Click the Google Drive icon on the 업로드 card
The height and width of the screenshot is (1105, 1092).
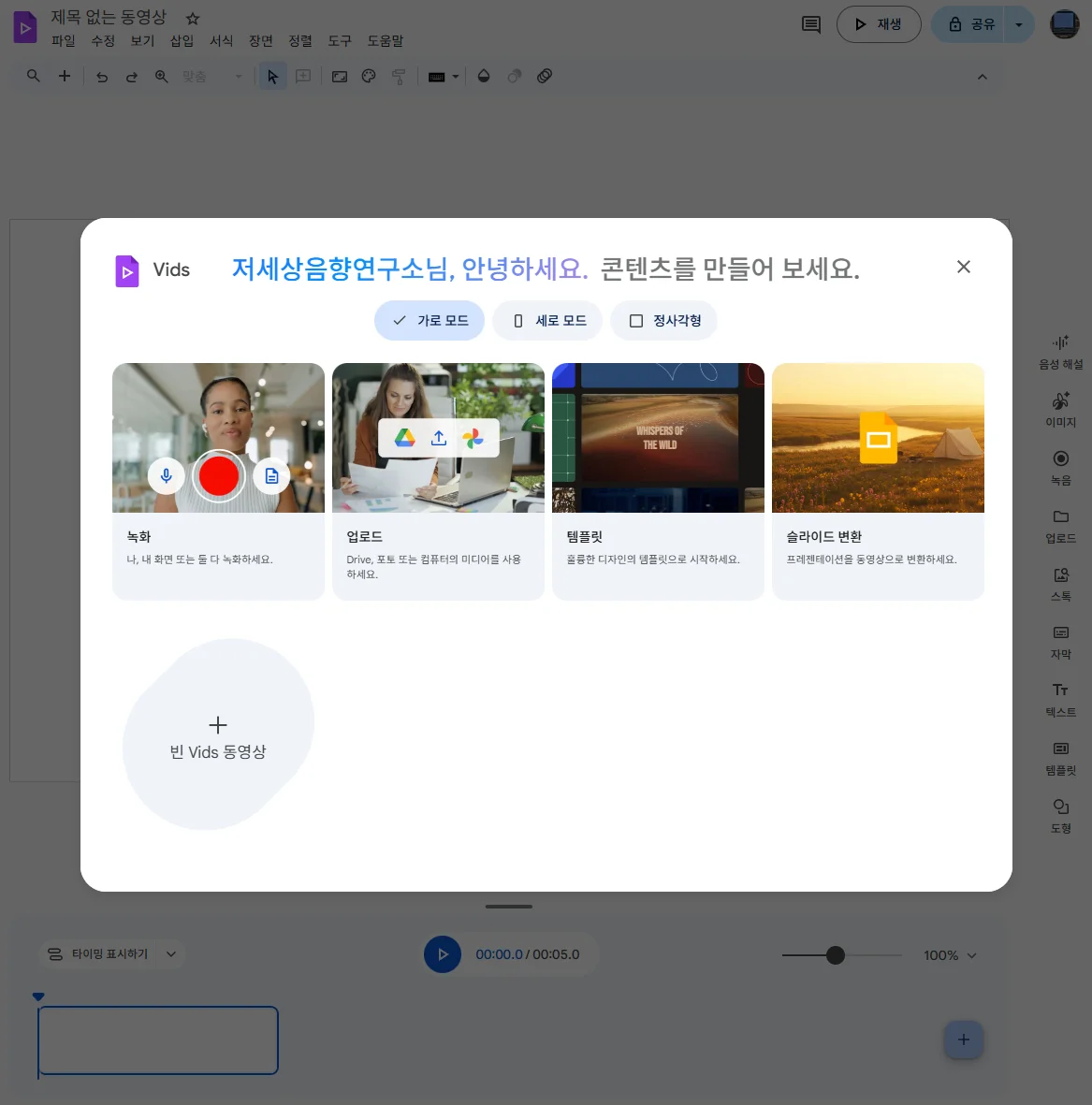coord(404,438)
